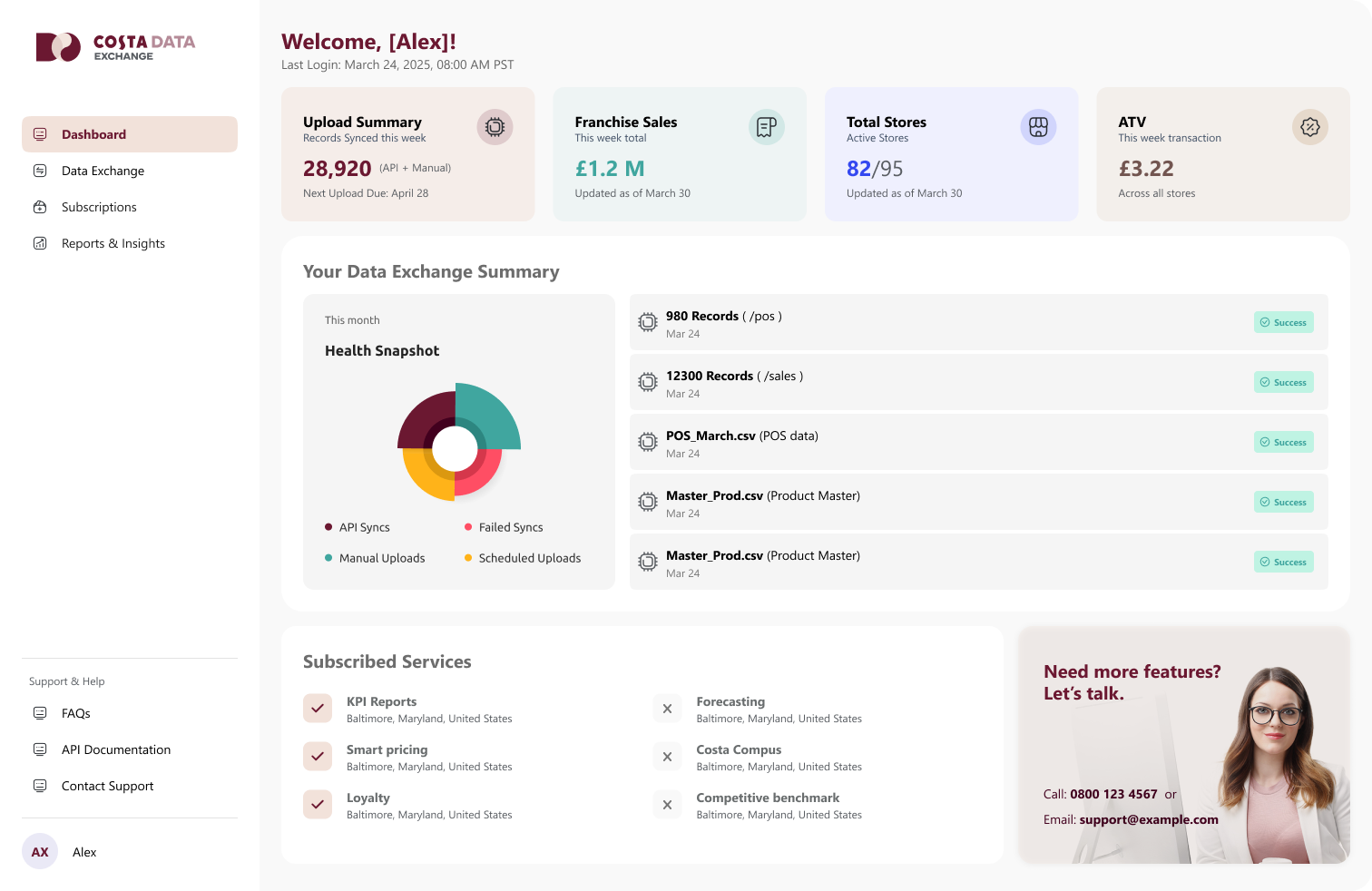Click the Upload Summary chip icon

(495, 127)
